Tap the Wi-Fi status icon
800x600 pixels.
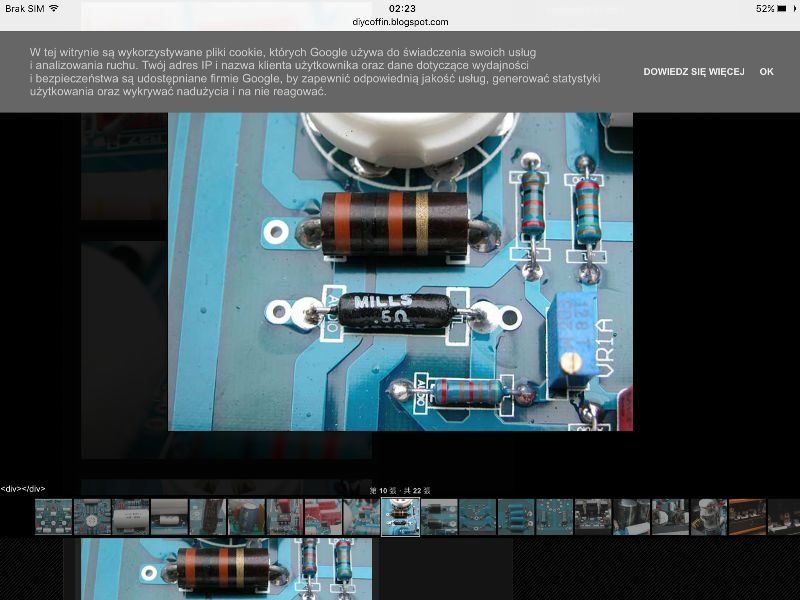(54, 8)
